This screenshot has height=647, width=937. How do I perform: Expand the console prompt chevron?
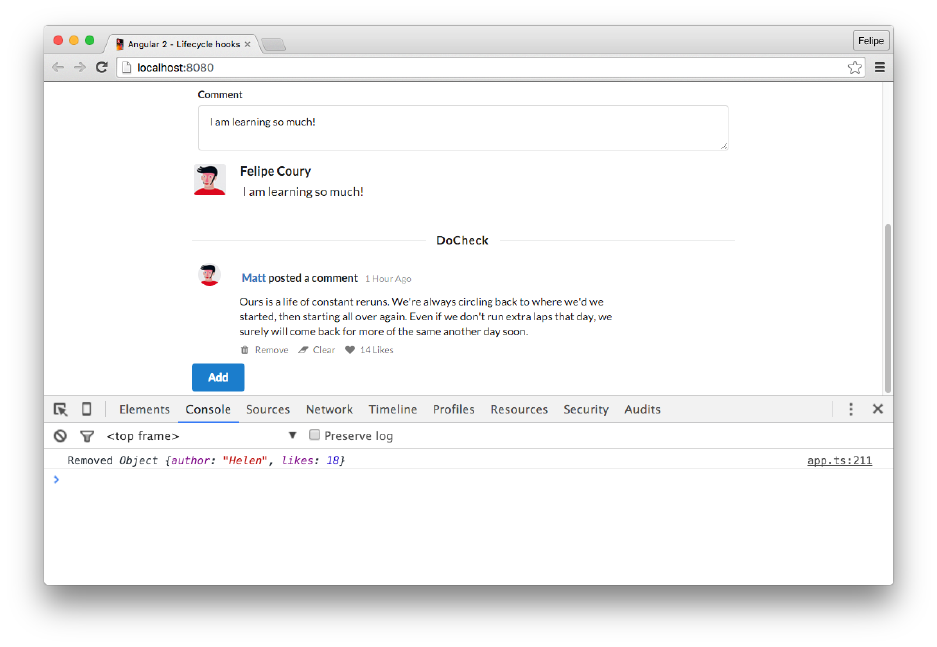[56, 479]
